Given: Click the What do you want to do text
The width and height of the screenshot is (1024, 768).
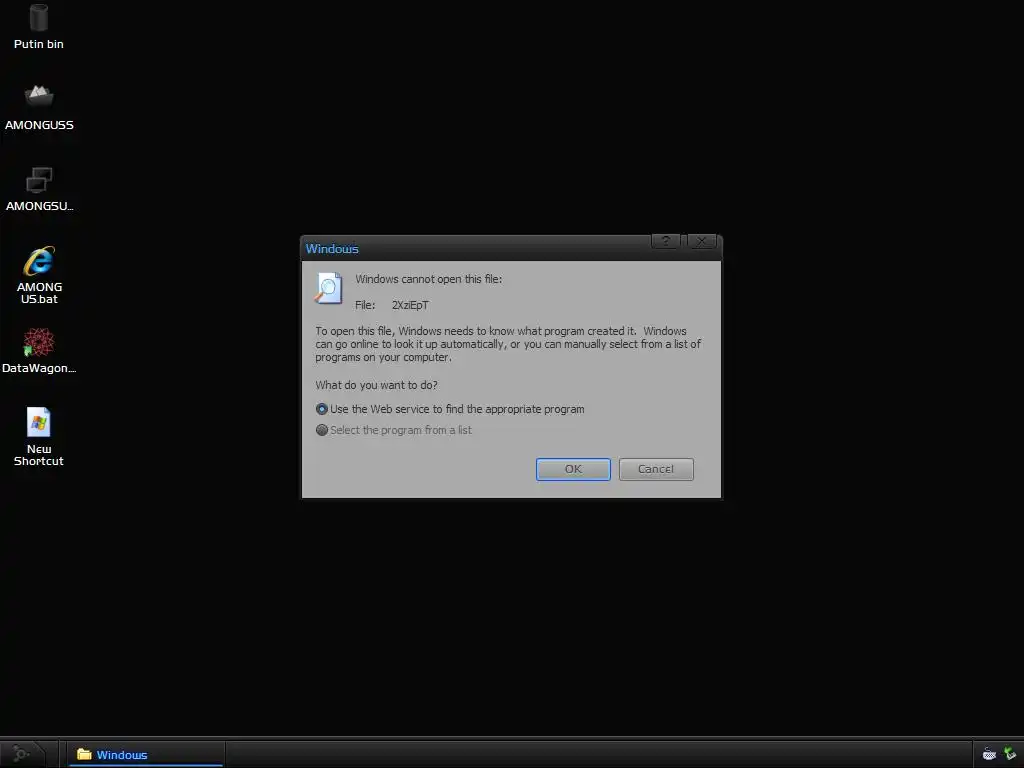Looking at the screenshot, I should click(x=376, y=385).
